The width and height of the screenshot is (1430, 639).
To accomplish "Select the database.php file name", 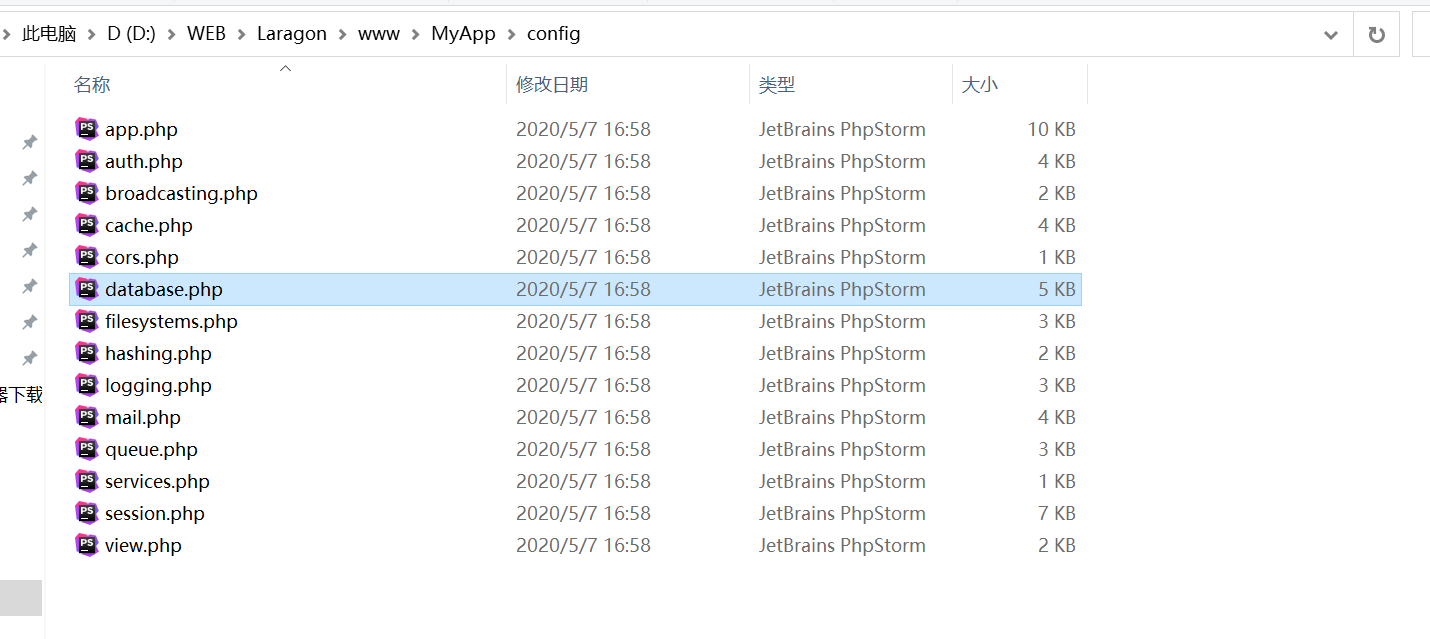I will click(x=164, y=289).
